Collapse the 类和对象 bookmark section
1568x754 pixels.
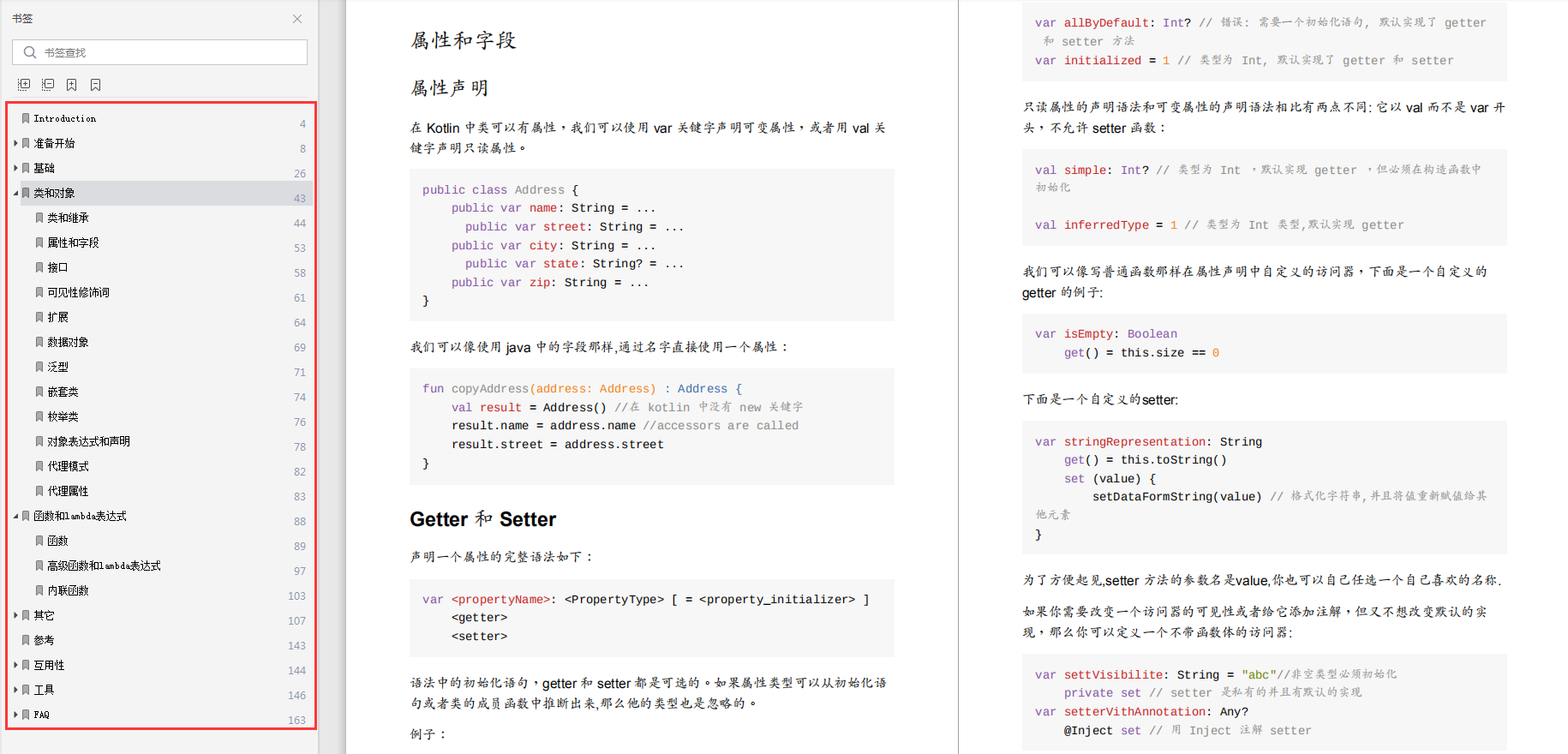15,193
